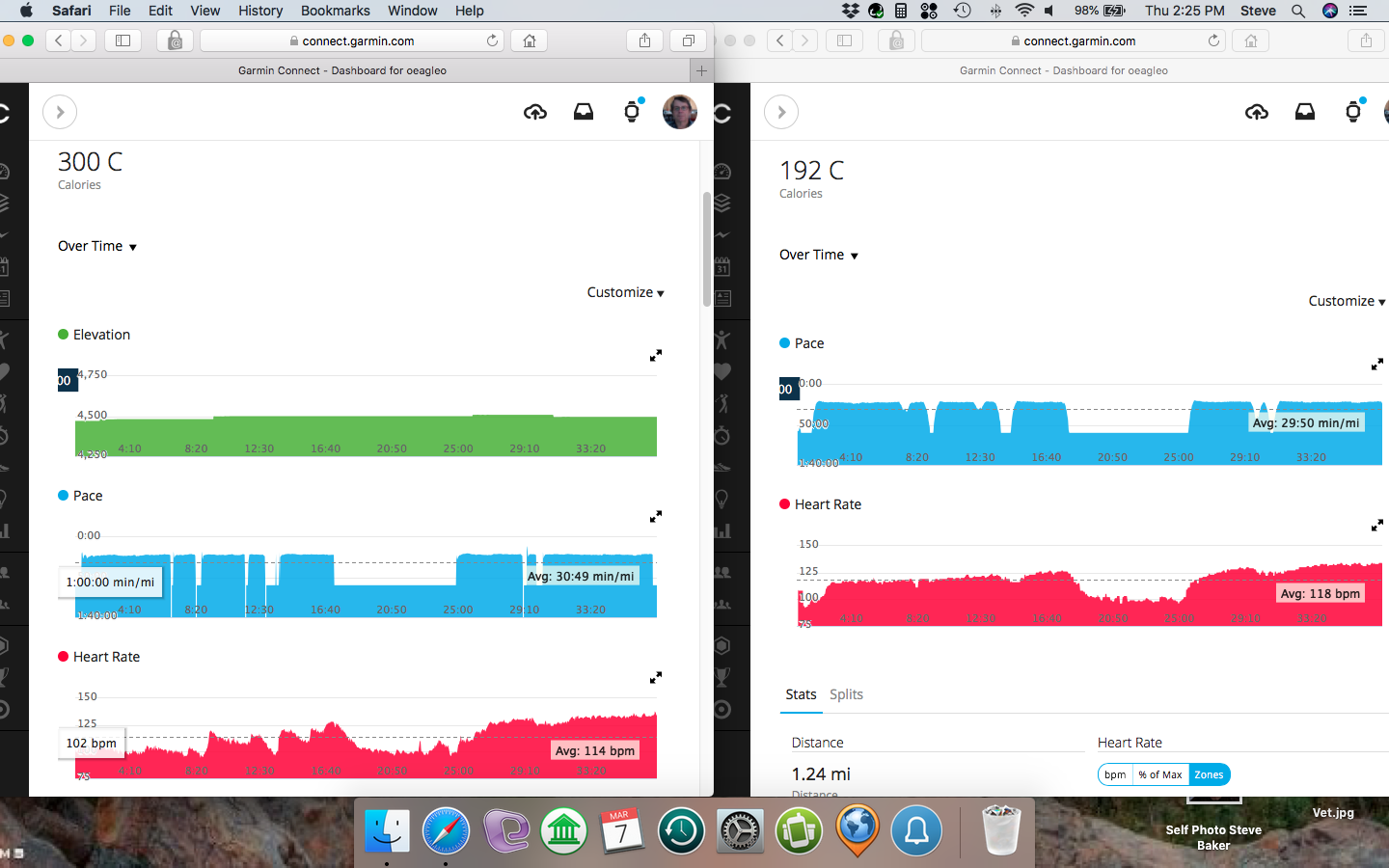Viewport: 1389px width, 868px height.
Task: Open activities person icon in right sidebar
Action: [x=722, y=339]
